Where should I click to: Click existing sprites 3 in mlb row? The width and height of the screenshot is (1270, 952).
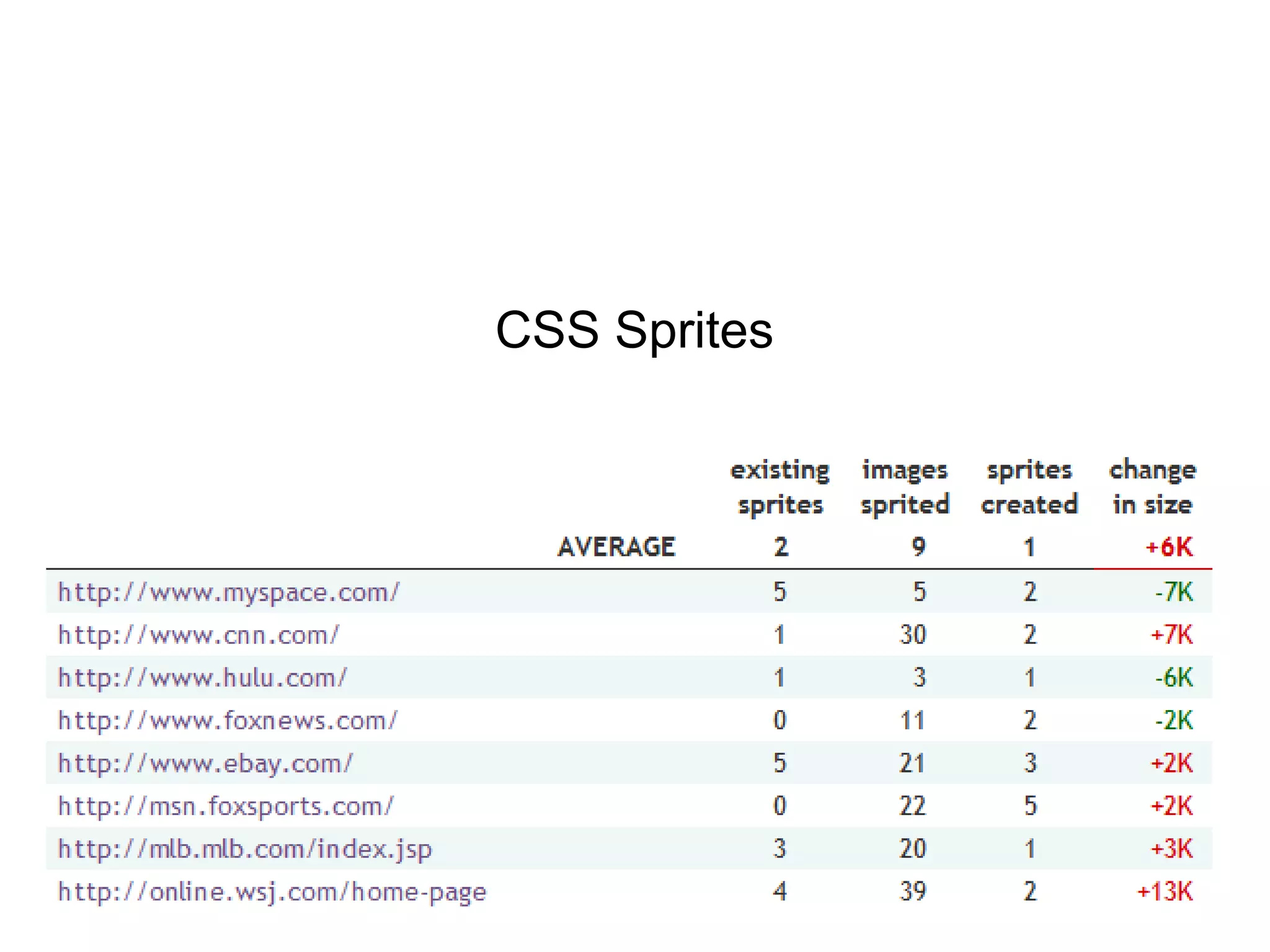780,849
